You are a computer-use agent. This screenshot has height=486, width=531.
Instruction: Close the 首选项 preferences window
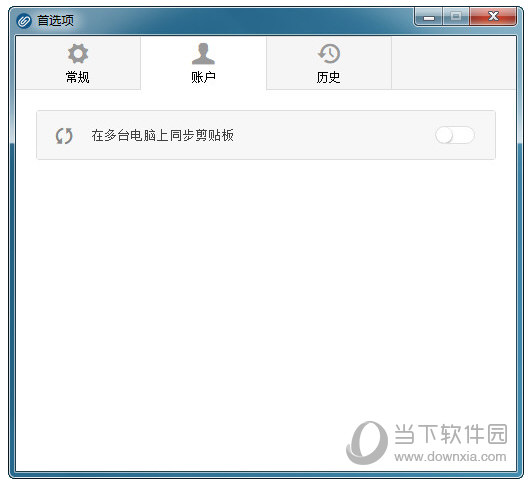point(493,16)
